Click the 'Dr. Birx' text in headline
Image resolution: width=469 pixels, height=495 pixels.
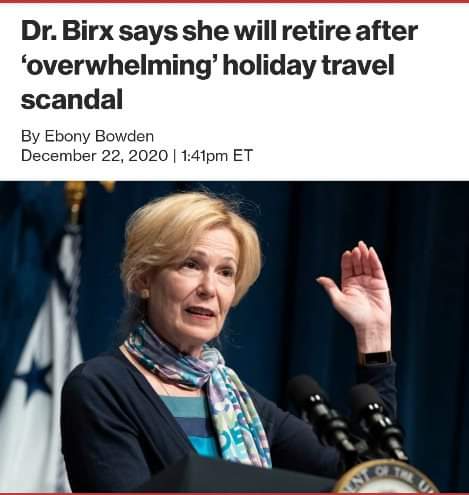(64, 31)
